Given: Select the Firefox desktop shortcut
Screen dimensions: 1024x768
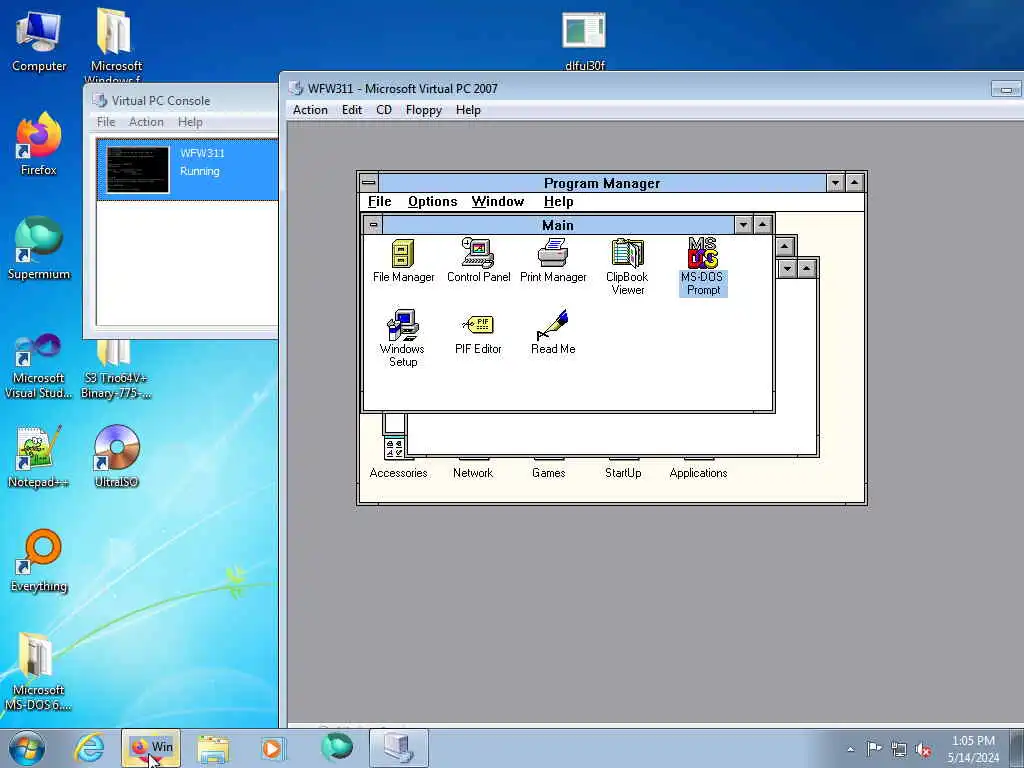Looking at the screenshot, I should (39, 144).
